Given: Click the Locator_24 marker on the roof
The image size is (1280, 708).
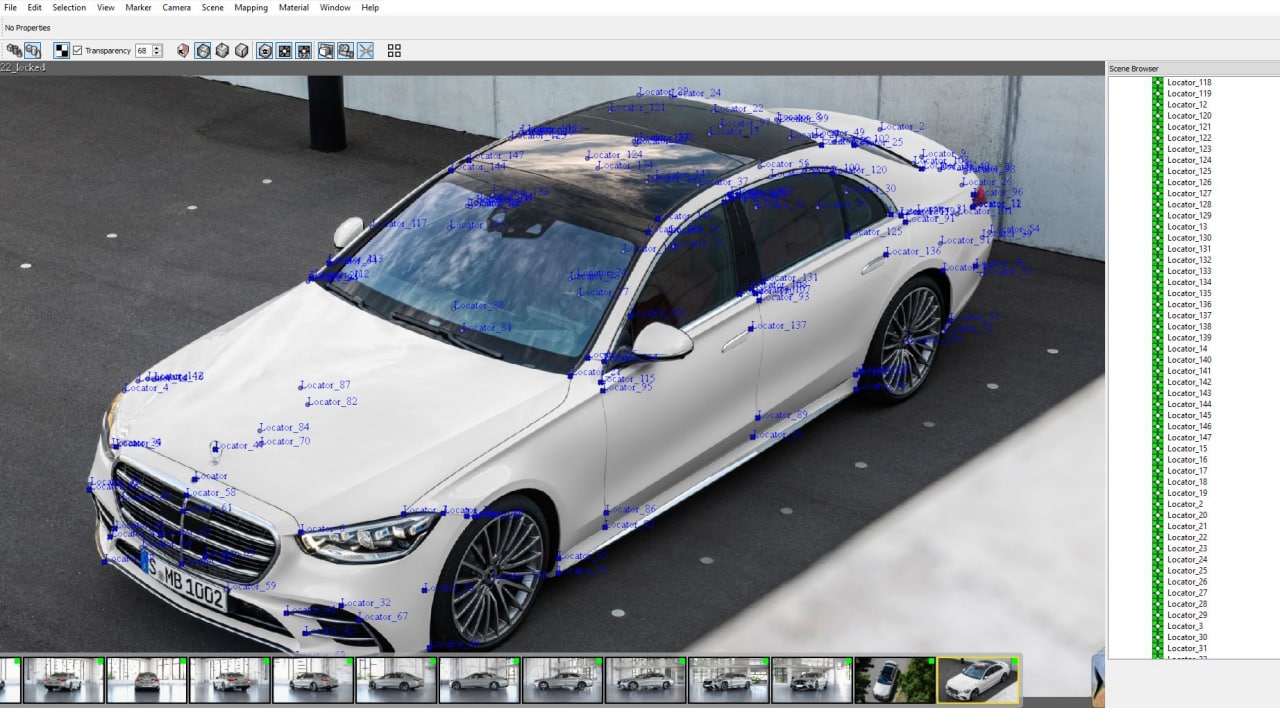Looking at the screenshot, I should (x=695, y=93).
